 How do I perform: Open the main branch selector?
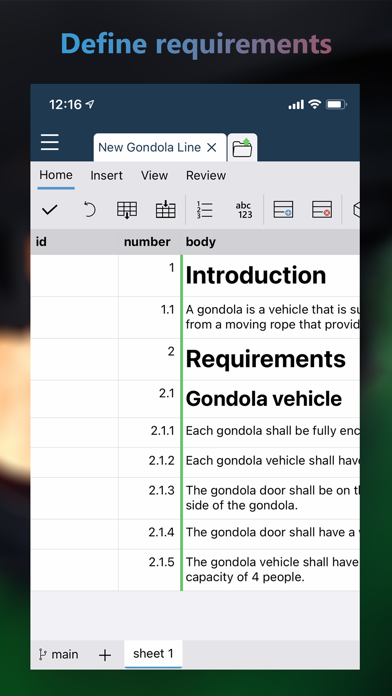[x=59, y=654]
